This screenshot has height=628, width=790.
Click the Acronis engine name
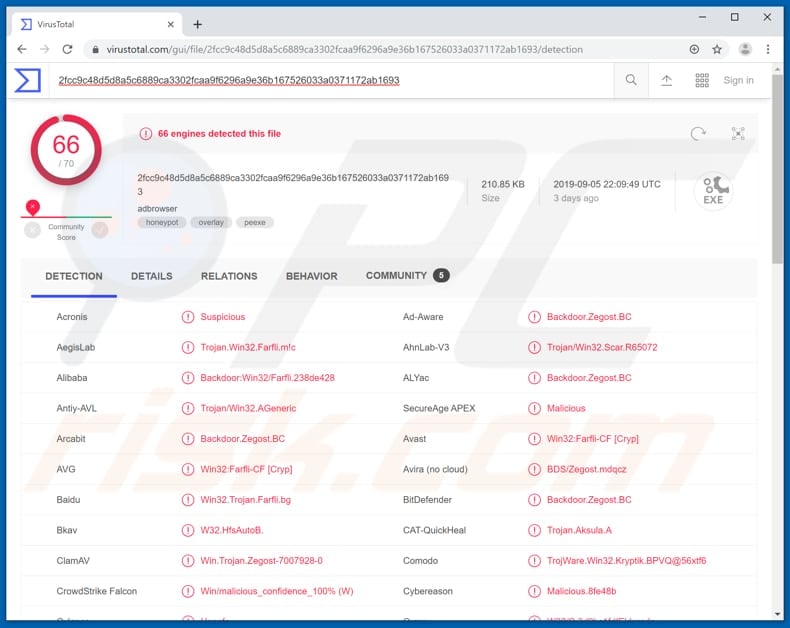[72, 317]
